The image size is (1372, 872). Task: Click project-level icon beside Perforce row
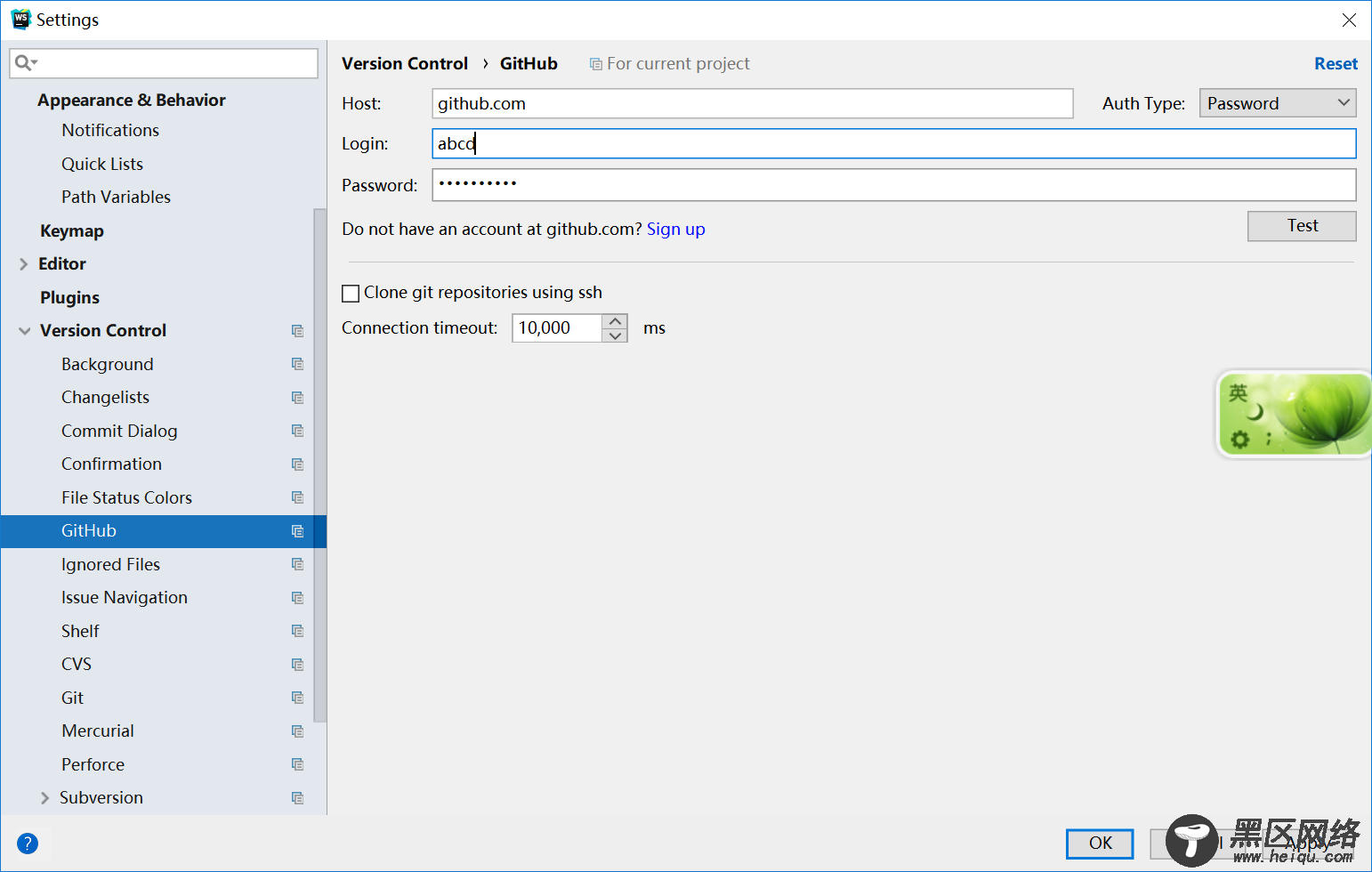point(298,764)
